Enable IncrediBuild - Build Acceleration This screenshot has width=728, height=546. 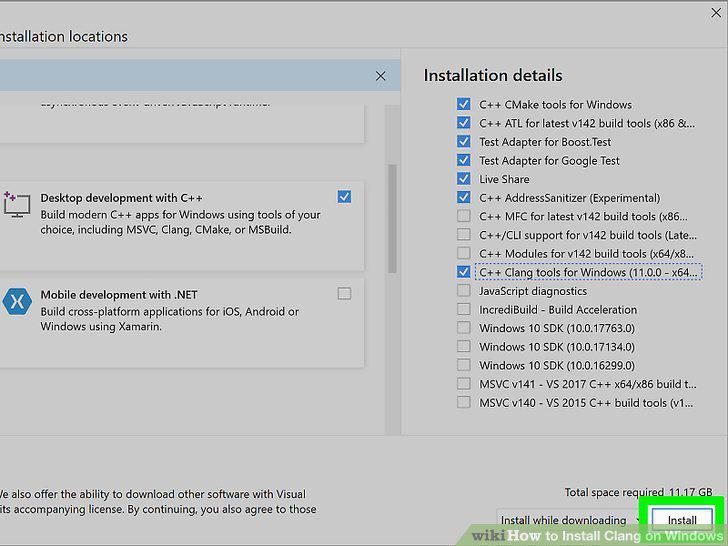click(463, 309)
